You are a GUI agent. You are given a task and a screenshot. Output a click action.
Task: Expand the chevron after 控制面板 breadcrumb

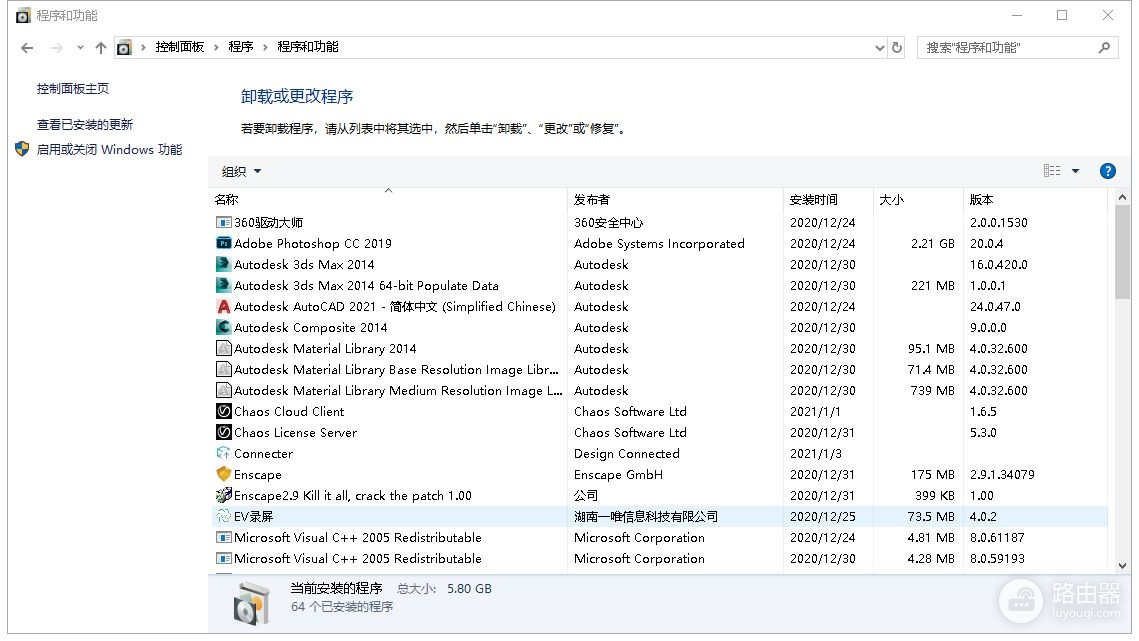pos(216,47)
